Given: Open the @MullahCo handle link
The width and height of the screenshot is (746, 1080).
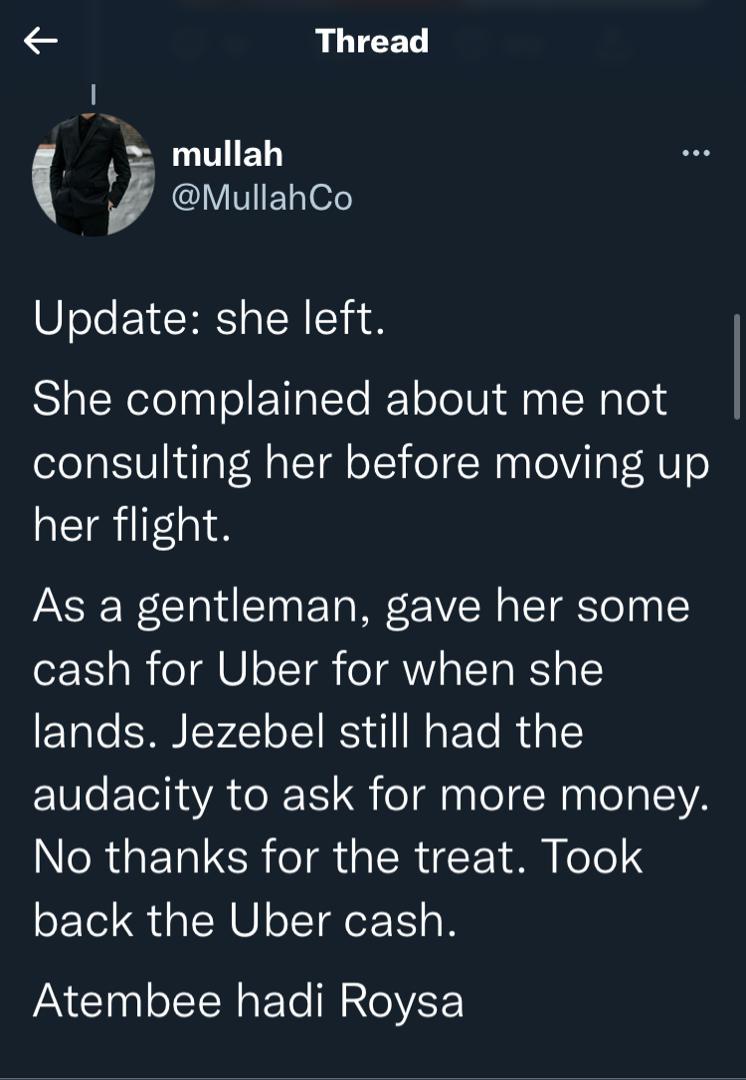Looking at the screenshot, I should tap(262, 198).
